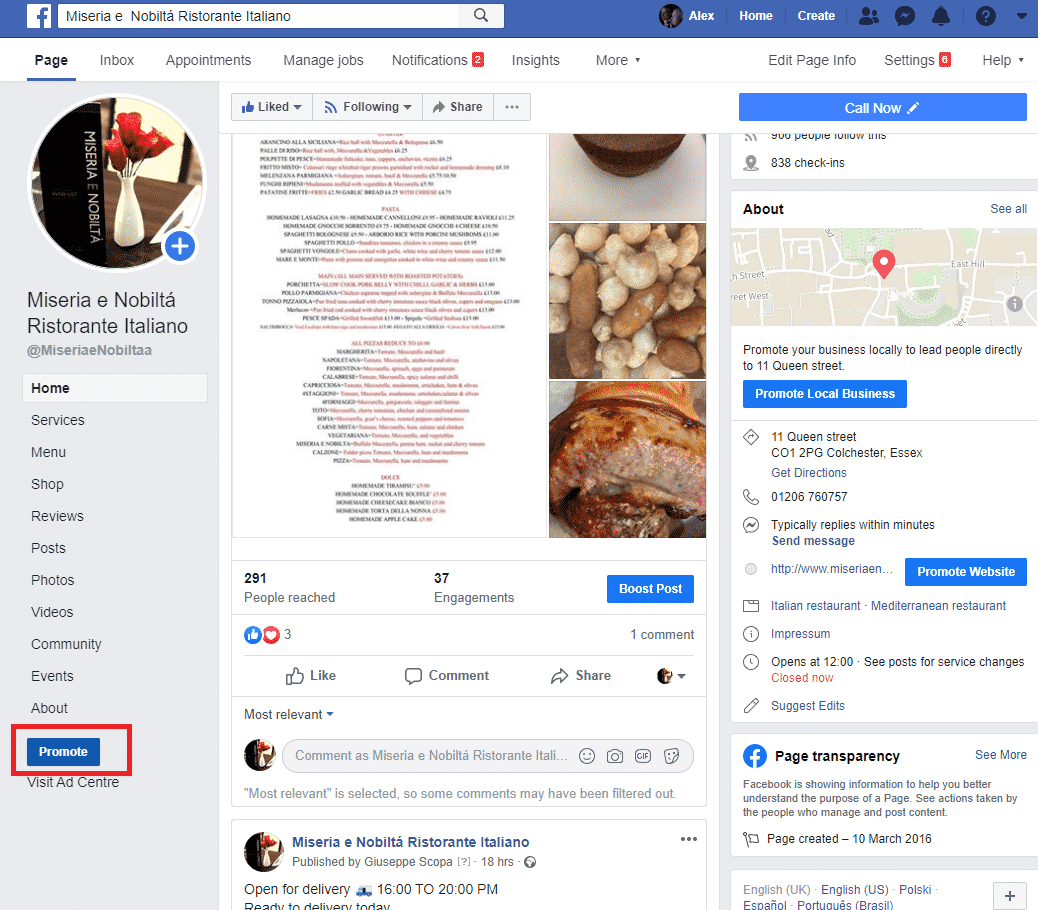Screen dimensions: 1038x910
Task: Click the search magnifier icon
Action: (481, 15)
